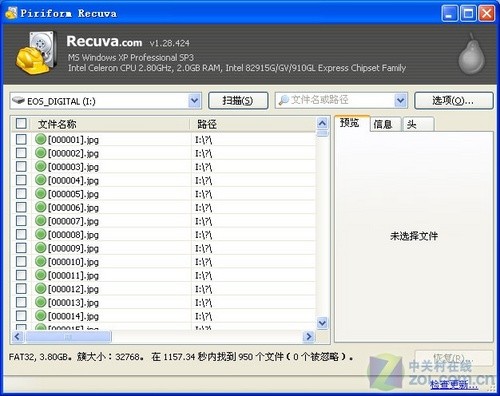Check the box for [000003].jpg
The width and height of the screenshot is (500, 396).
coord(21,166)
